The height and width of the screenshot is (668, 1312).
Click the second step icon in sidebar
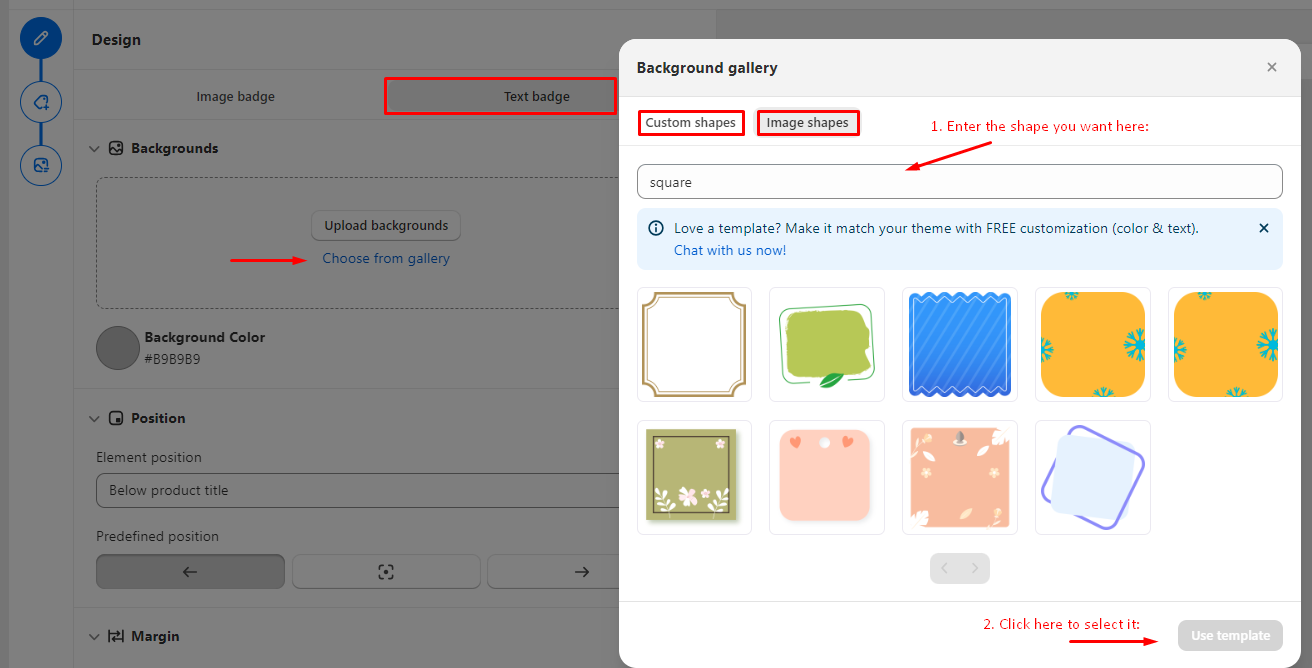[x=41, y=102]
